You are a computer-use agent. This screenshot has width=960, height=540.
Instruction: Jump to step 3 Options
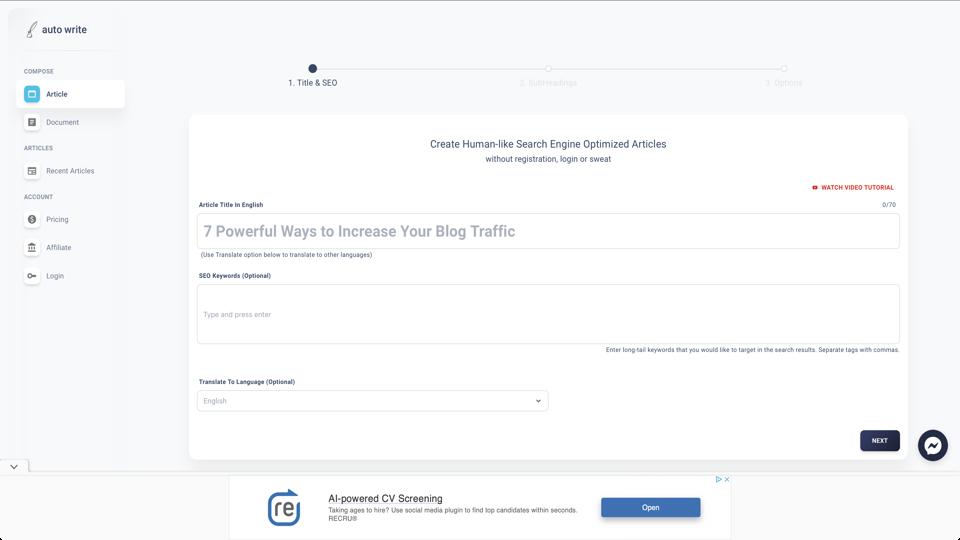[784, 69]
